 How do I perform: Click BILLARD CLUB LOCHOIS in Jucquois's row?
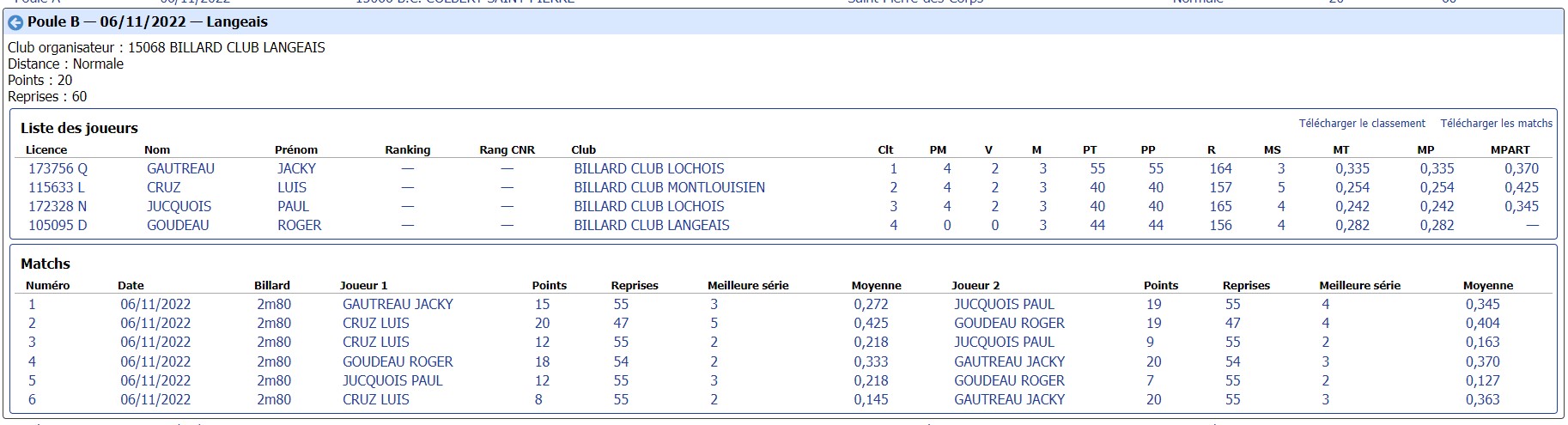[x=648, y=207]
